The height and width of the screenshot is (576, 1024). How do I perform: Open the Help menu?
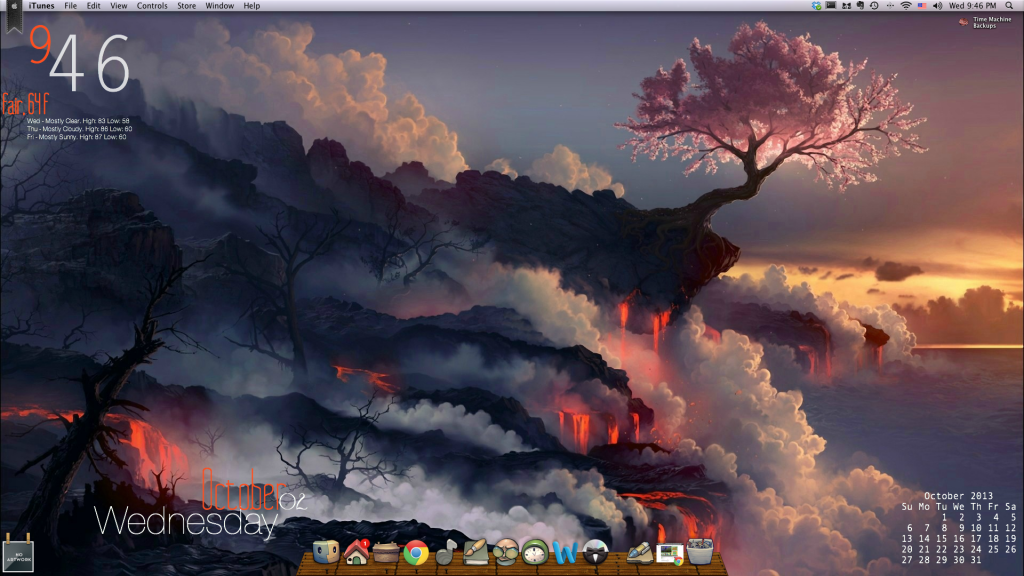[251, 6]
